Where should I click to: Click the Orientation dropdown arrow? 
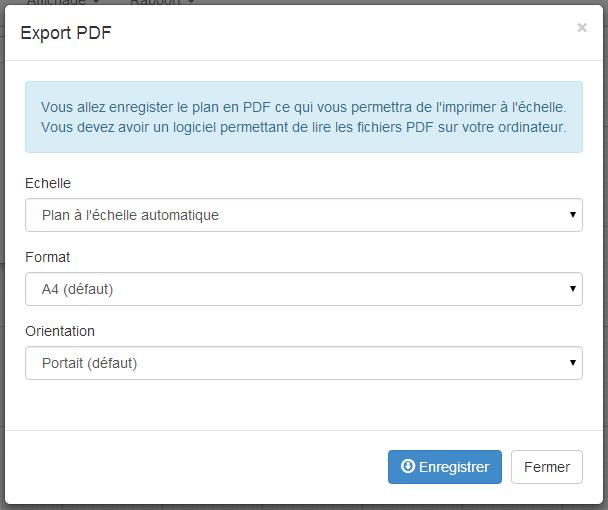click(x=573, y=363)
